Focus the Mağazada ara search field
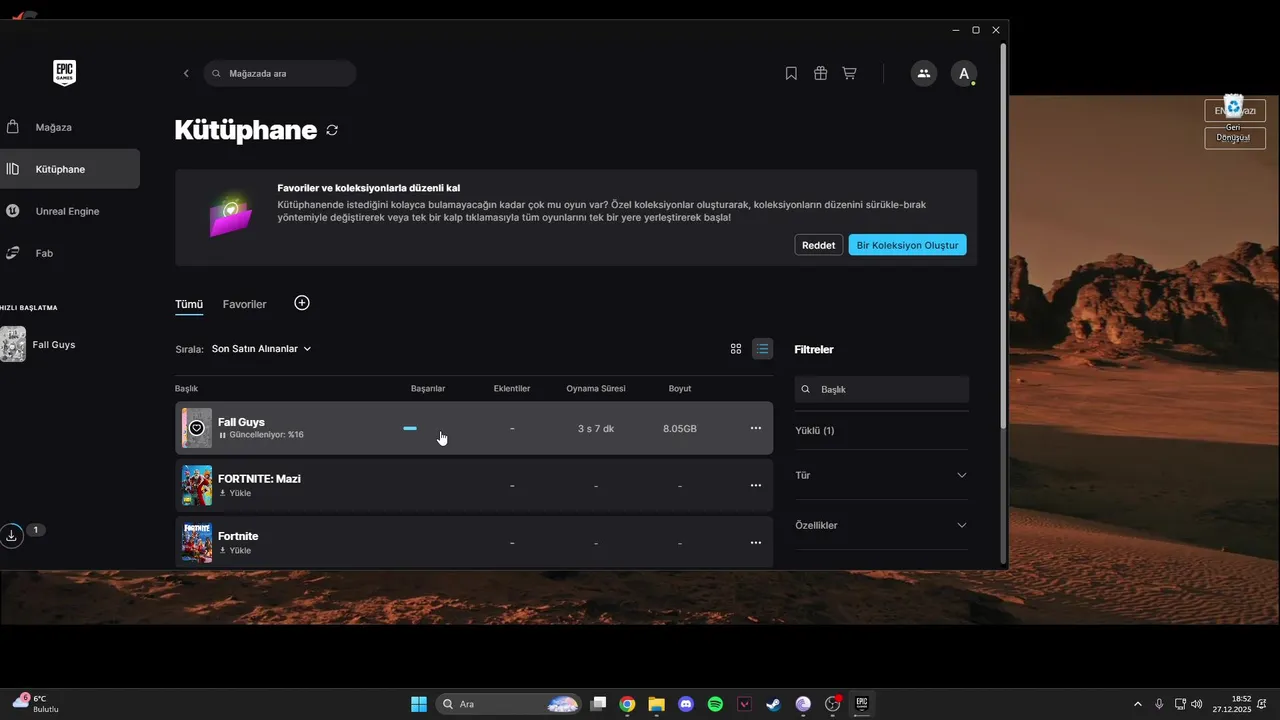1280x720 pixels. pyautogui.click(x=280, y=73)
